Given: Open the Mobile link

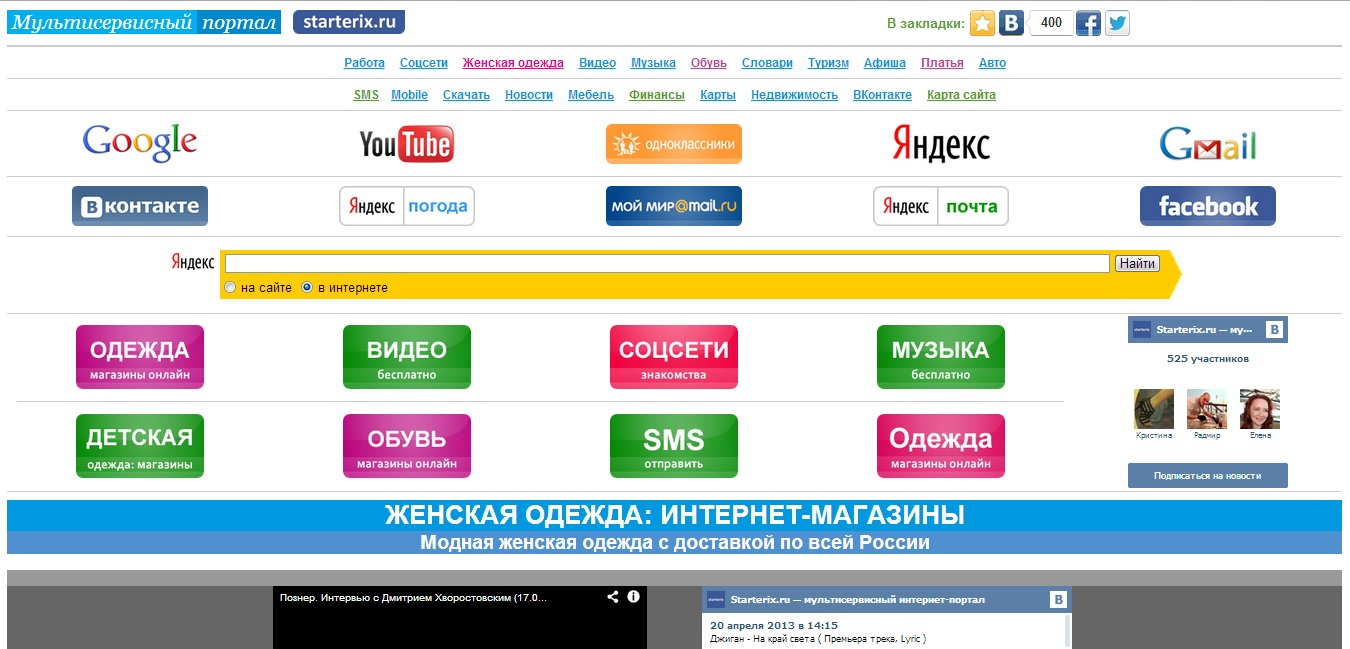Looking at the screenshot, I should 409,95.
